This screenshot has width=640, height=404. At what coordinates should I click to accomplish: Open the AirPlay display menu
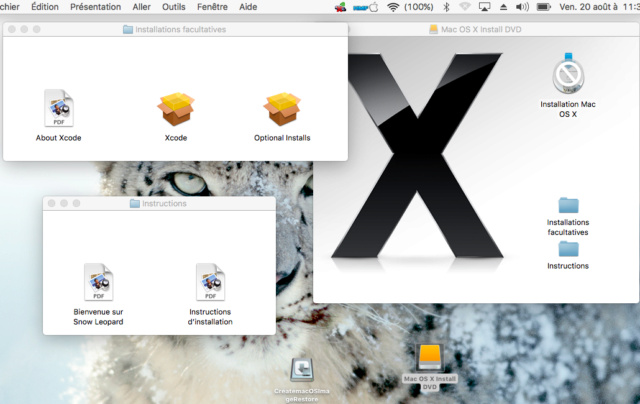click(x=484, y=7)
